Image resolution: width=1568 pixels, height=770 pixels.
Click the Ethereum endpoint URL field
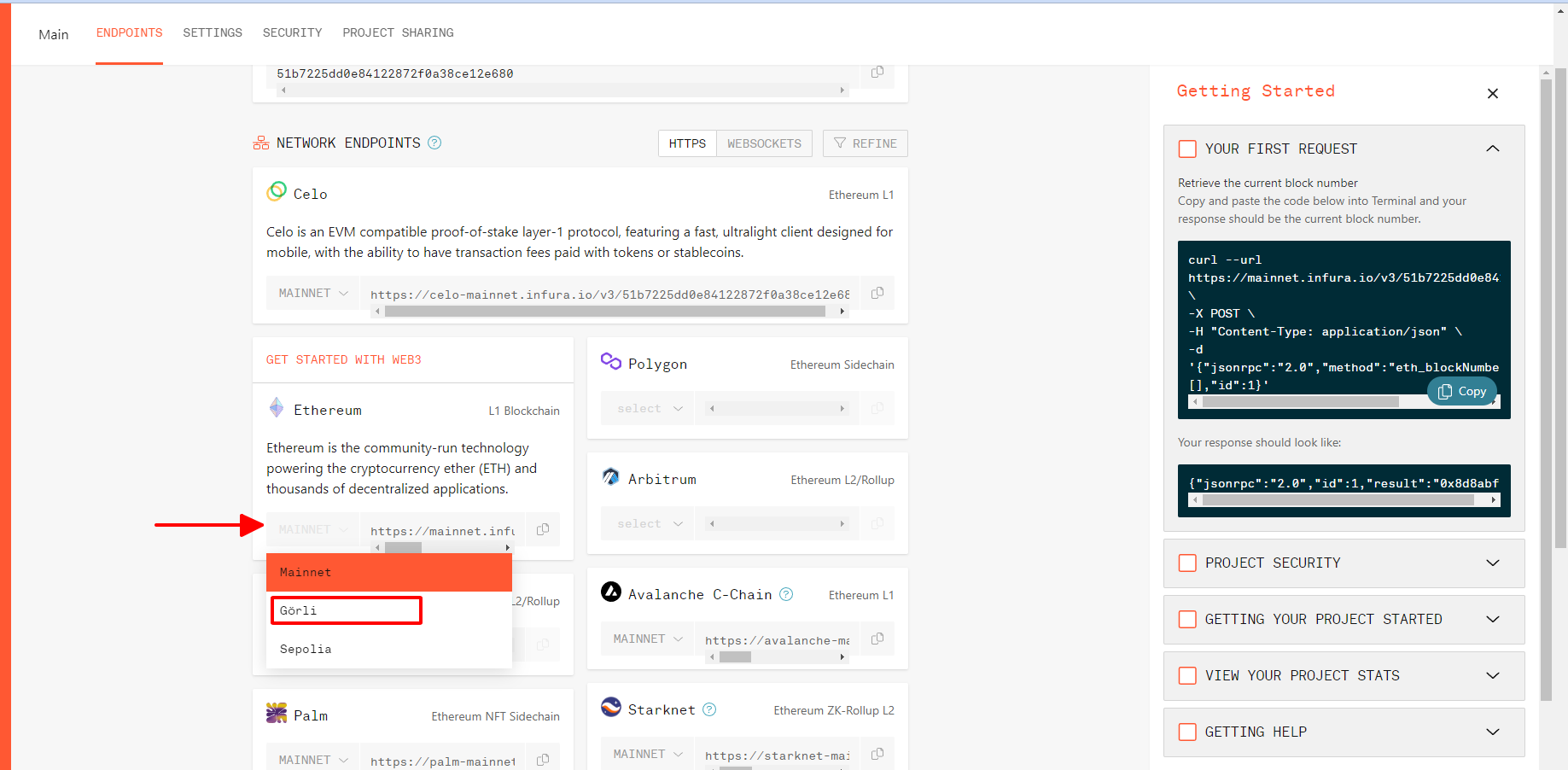click(x=442, y=530)
